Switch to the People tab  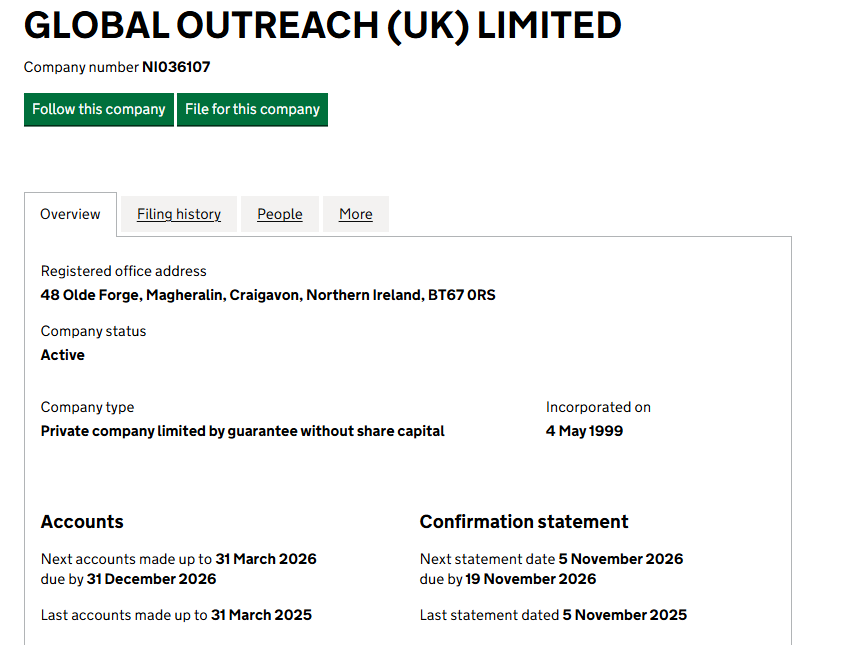(x=280, y=214)
